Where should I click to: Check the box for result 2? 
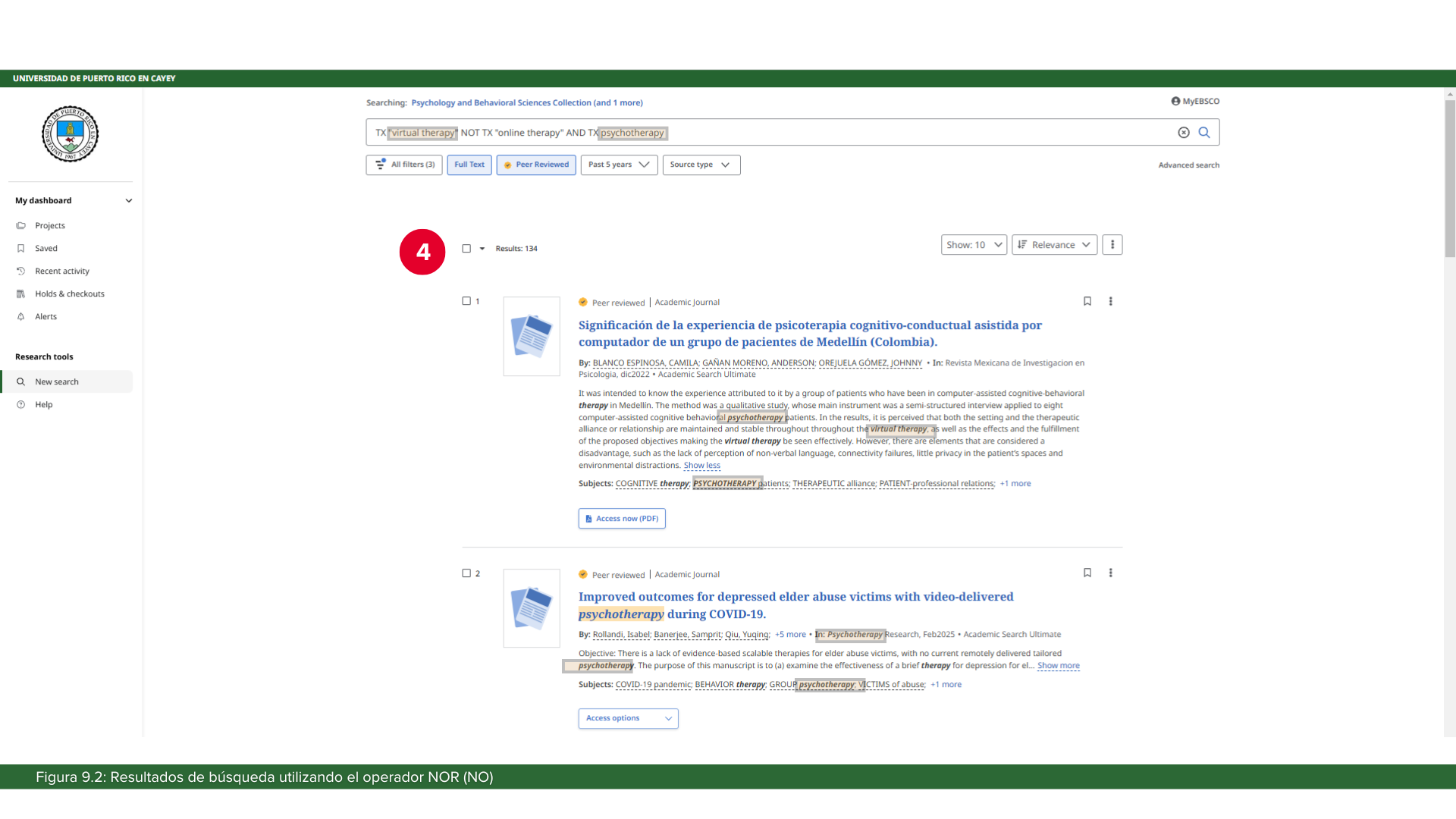coord(466,573)
